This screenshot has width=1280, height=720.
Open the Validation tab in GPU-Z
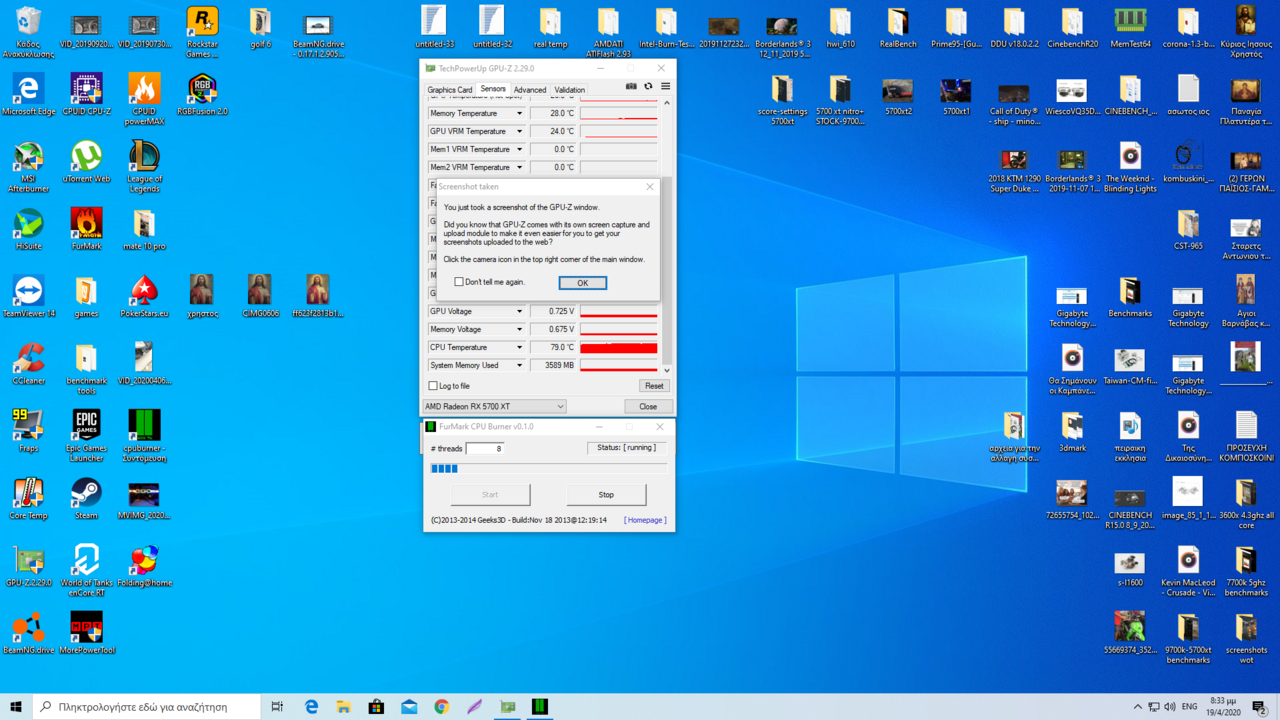[x=570, y=90]
